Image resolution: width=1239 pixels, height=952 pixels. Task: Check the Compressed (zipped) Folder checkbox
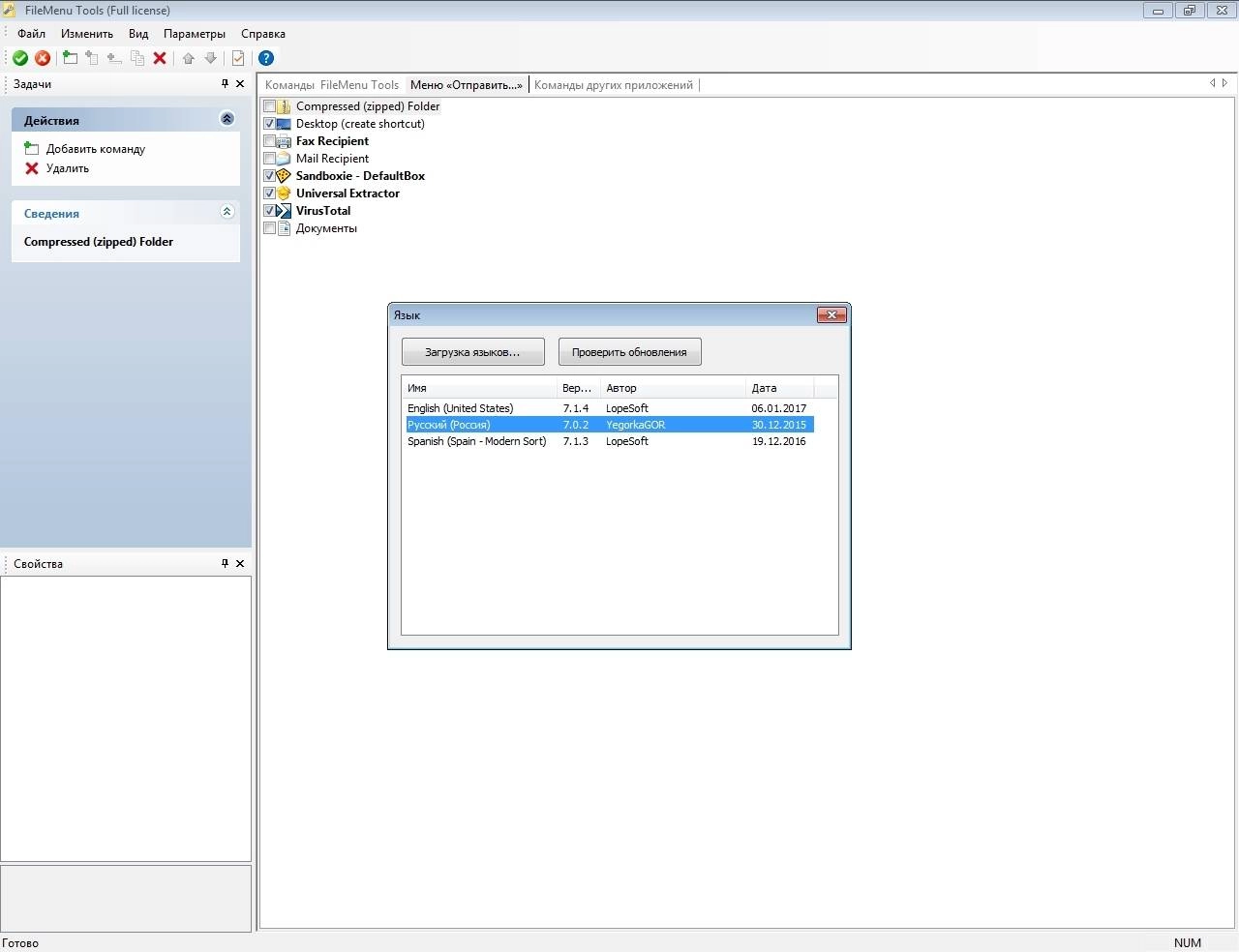269,106
